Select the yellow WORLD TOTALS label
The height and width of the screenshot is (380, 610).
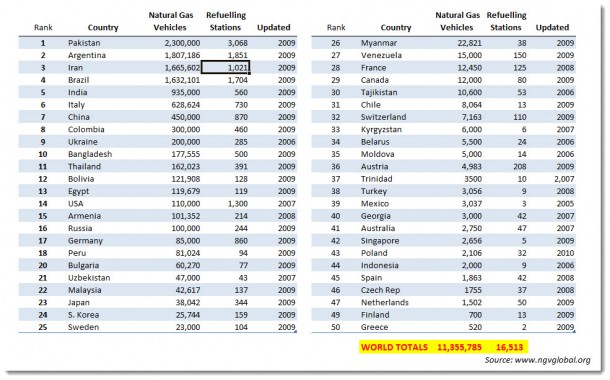pyautogui.click(x=394, y=347)
